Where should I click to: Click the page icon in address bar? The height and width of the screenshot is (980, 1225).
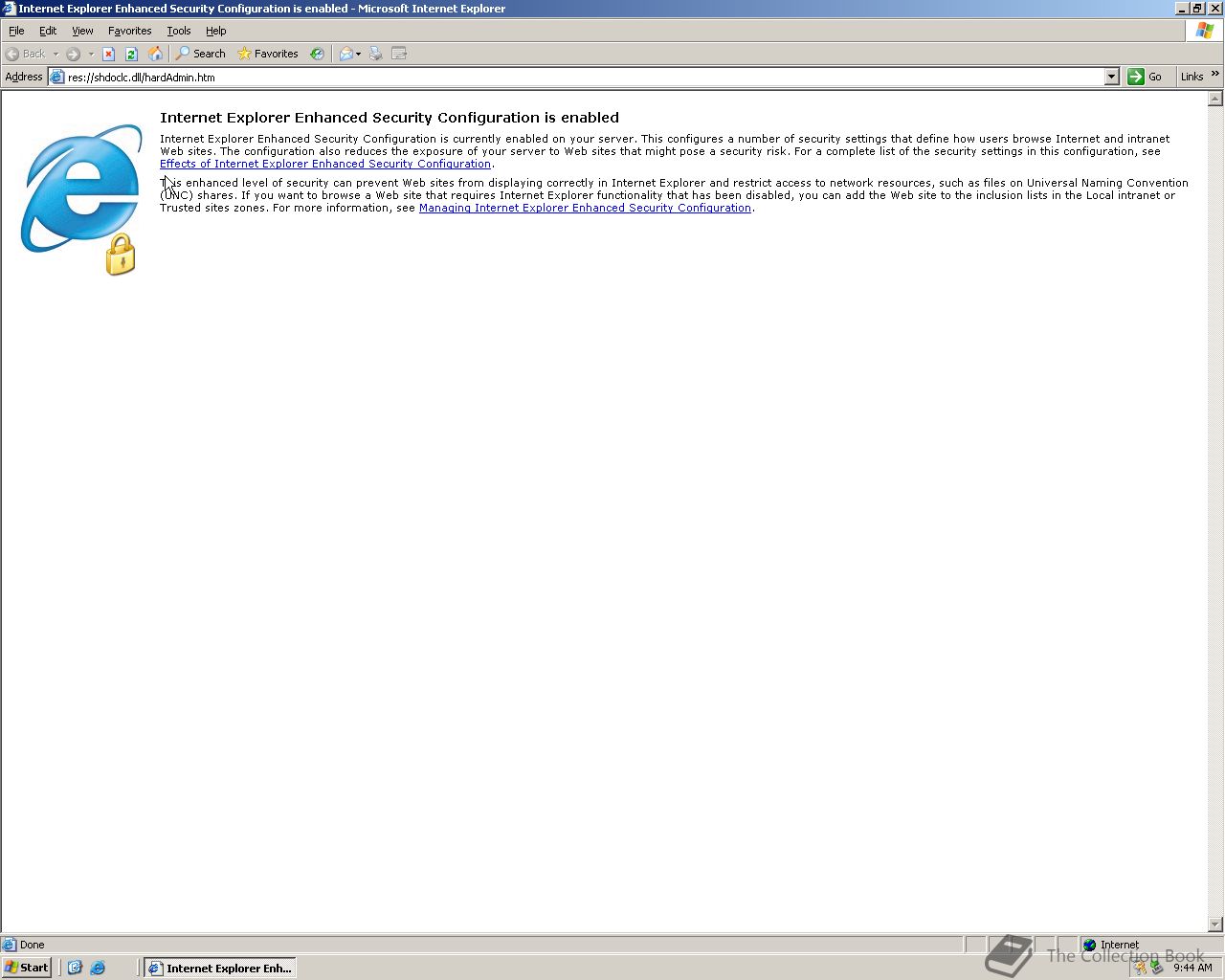click(56, 77)
